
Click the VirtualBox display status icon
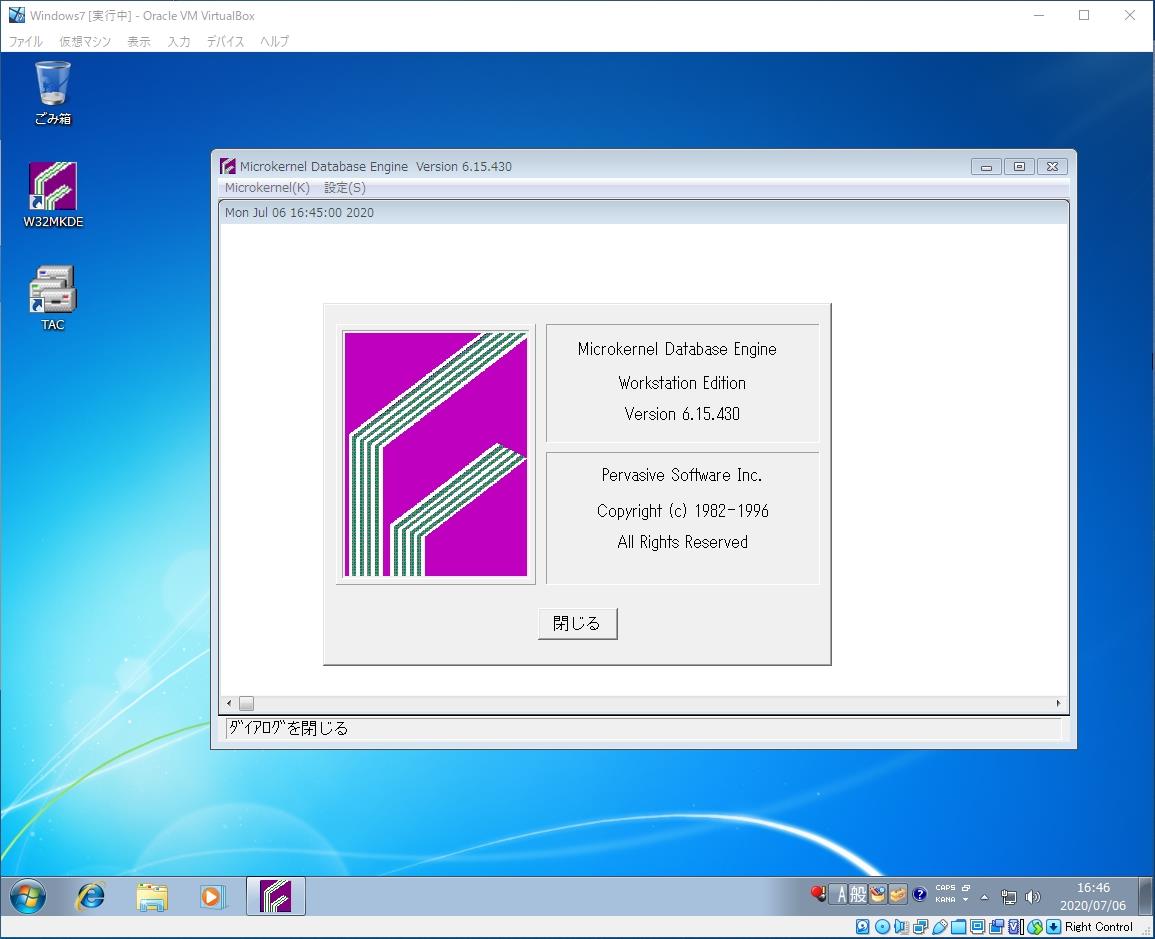pyautogui.click(x=977, y=927)
